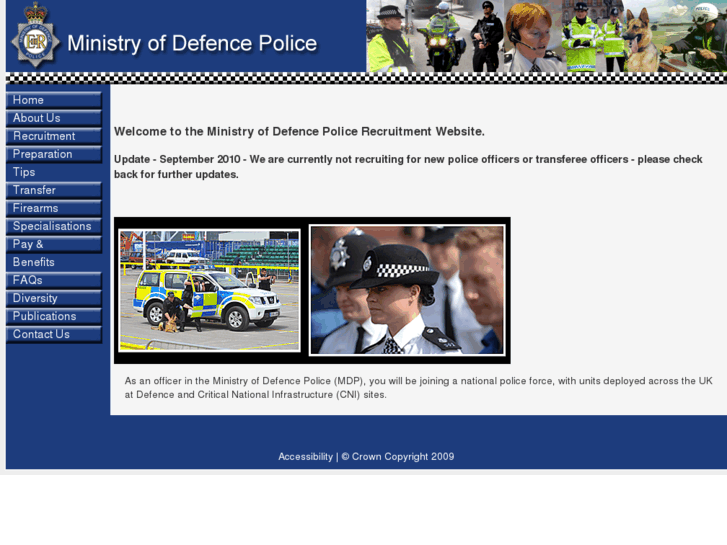Open the Contact Us page
The image size is (727, 545).
coord(54,334)
